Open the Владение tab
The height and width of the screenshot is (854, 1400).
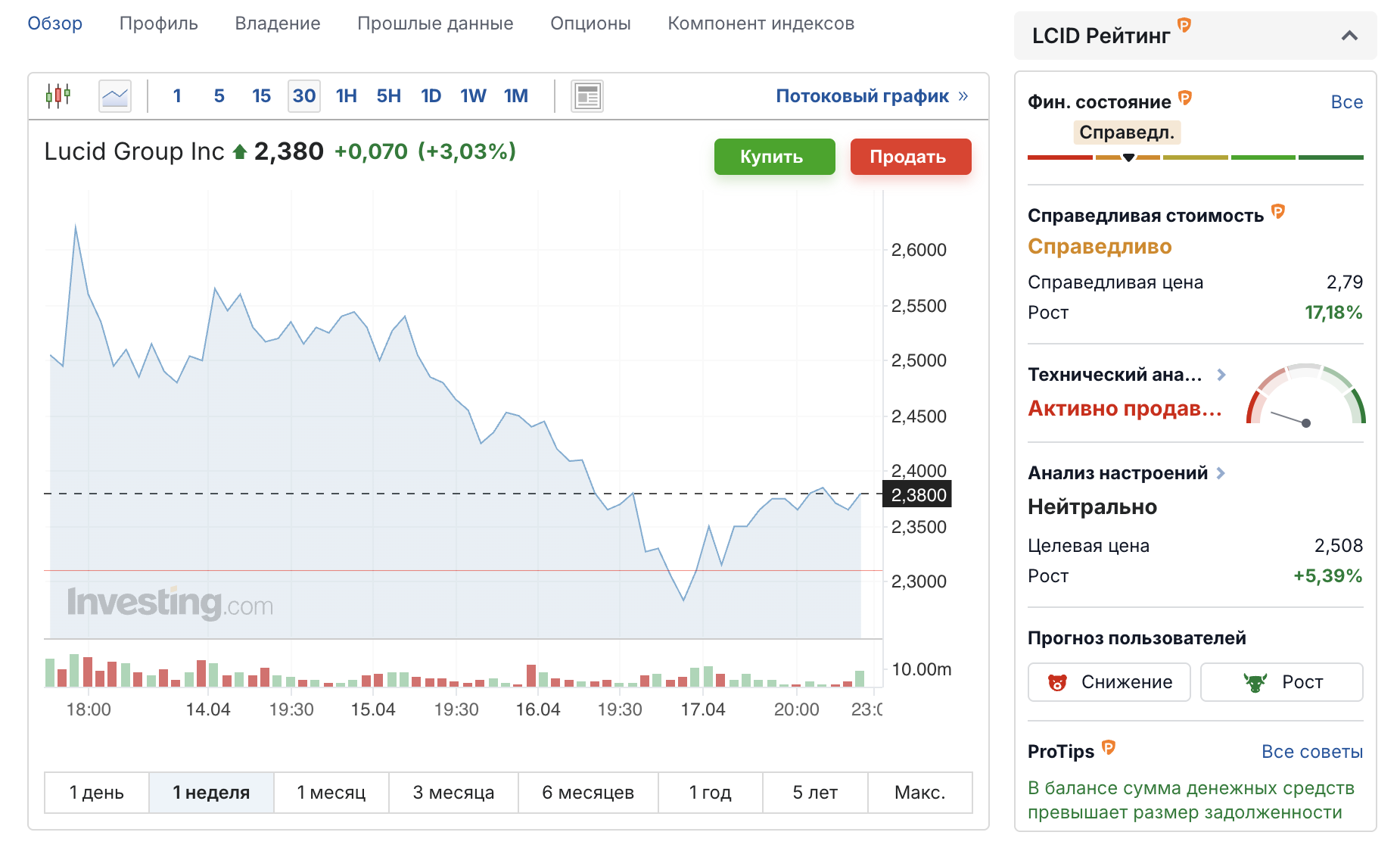coord(278,23)
